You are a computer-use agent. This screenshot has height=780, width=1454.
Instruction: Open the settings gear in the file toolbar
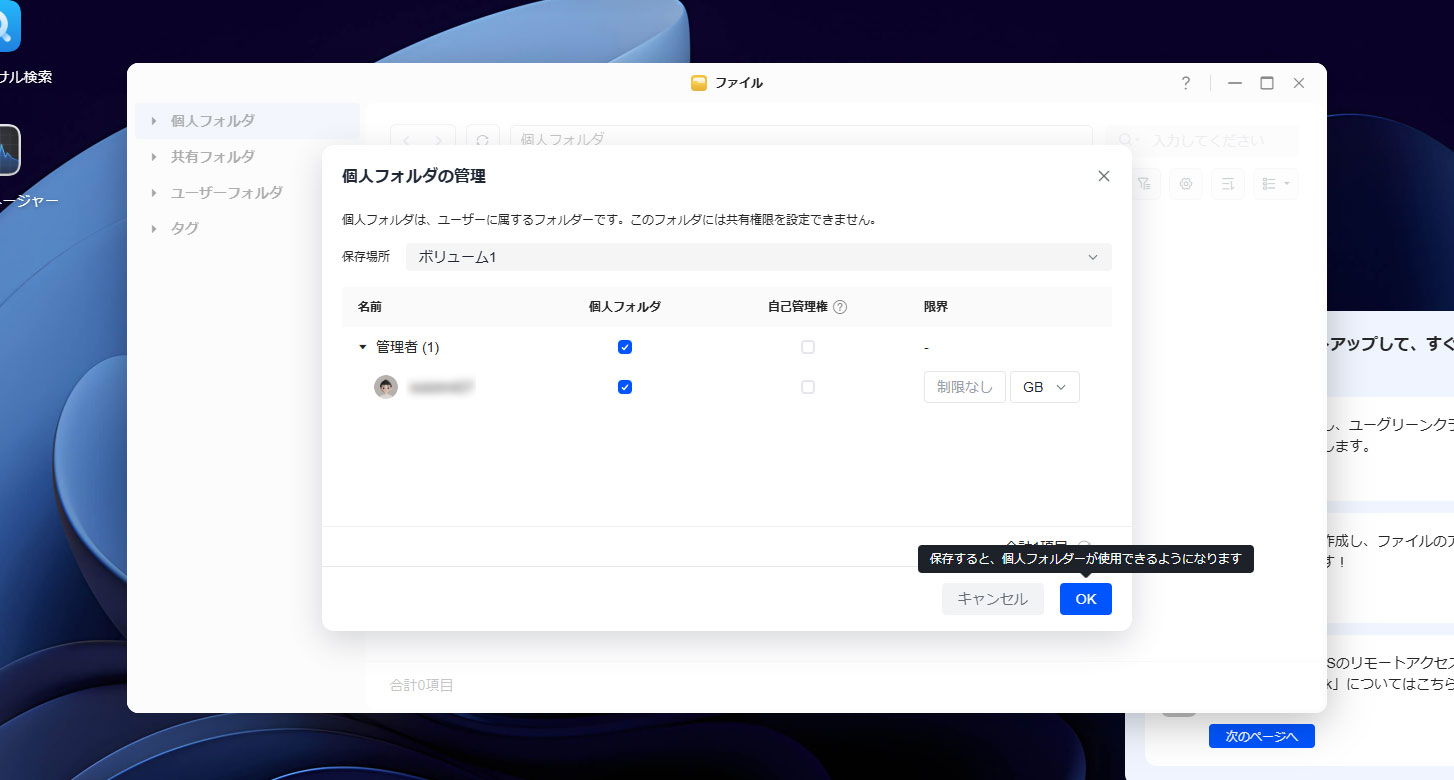click(x=1185, y=184)
